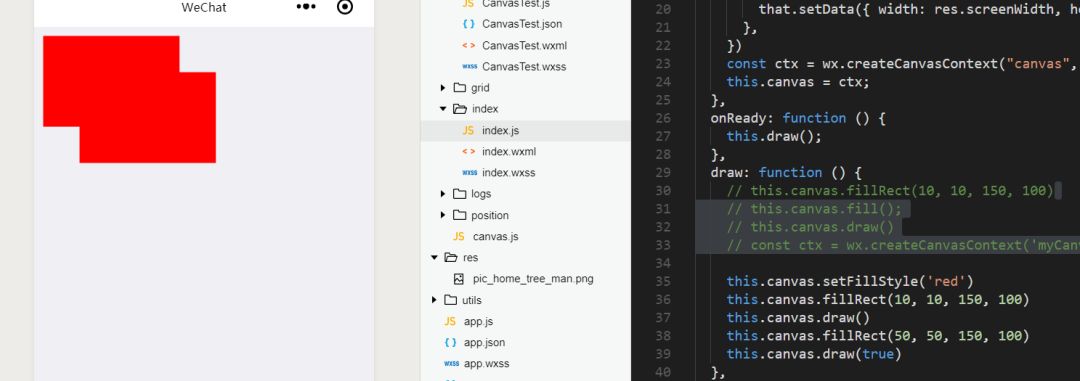Click the WeChat circular close-target icon
This screenshot has width=1080, height=381.
tap(345, 7)
